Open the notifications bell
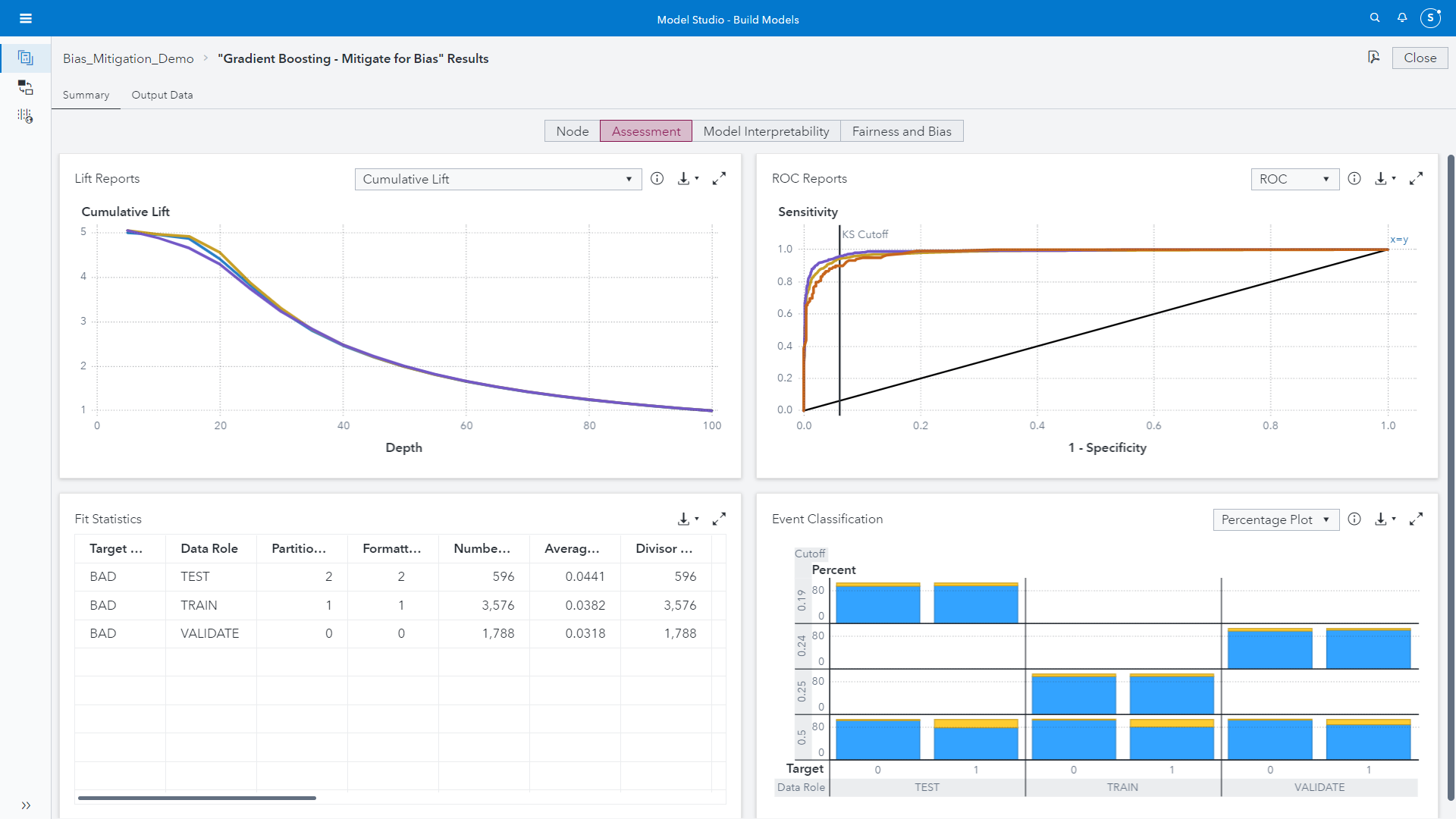Screen dimensions: 1456x819 tap(1402, 18)
